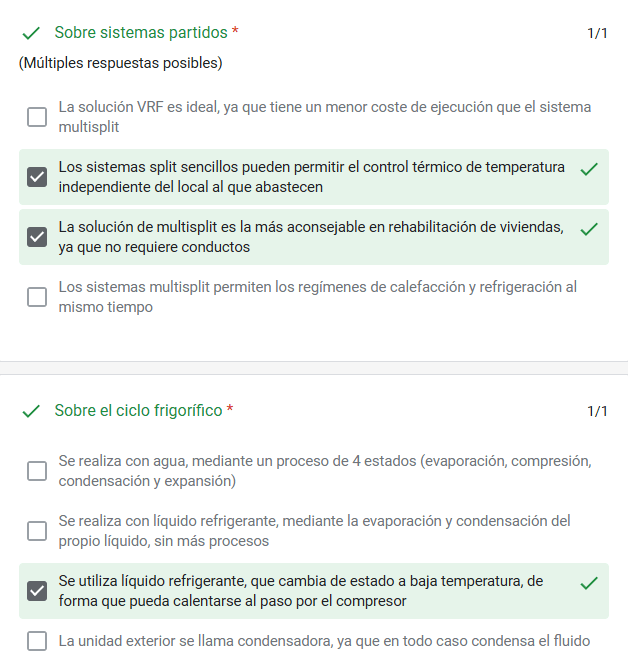The width and height of the screenshot is (628, 651).
Task: Check the Se realiza con agua checkbox
Action: coord(37,471)
